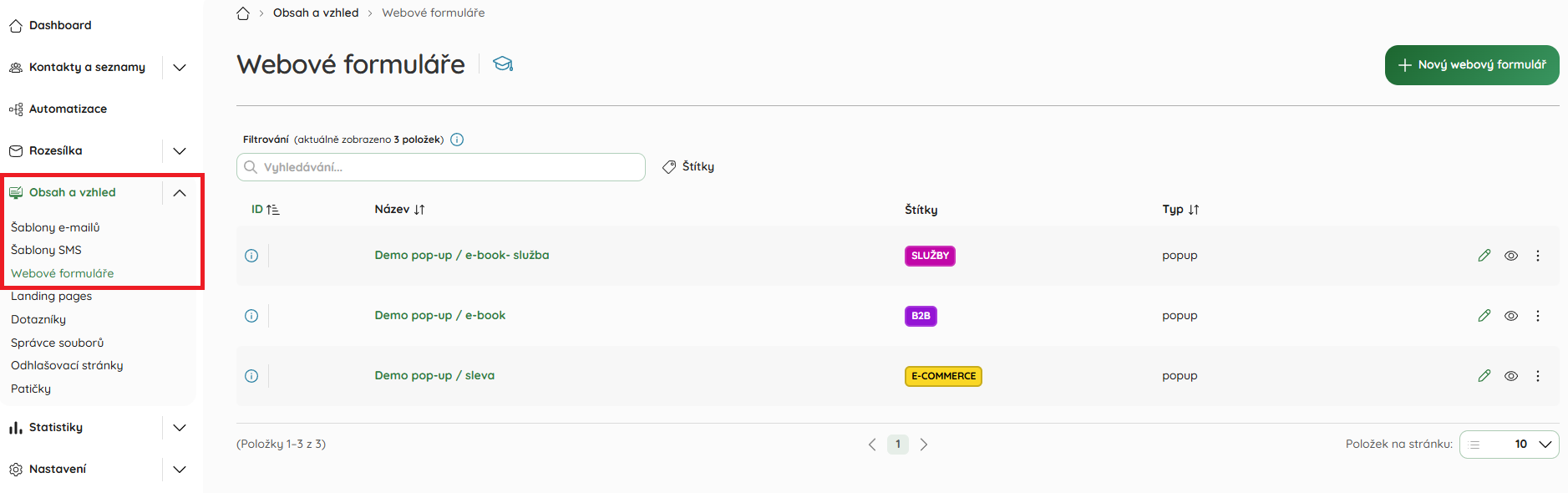This screenshot has width=1568, height=493.
Task: Sort by Název column arrows
Action: (419, 210)
